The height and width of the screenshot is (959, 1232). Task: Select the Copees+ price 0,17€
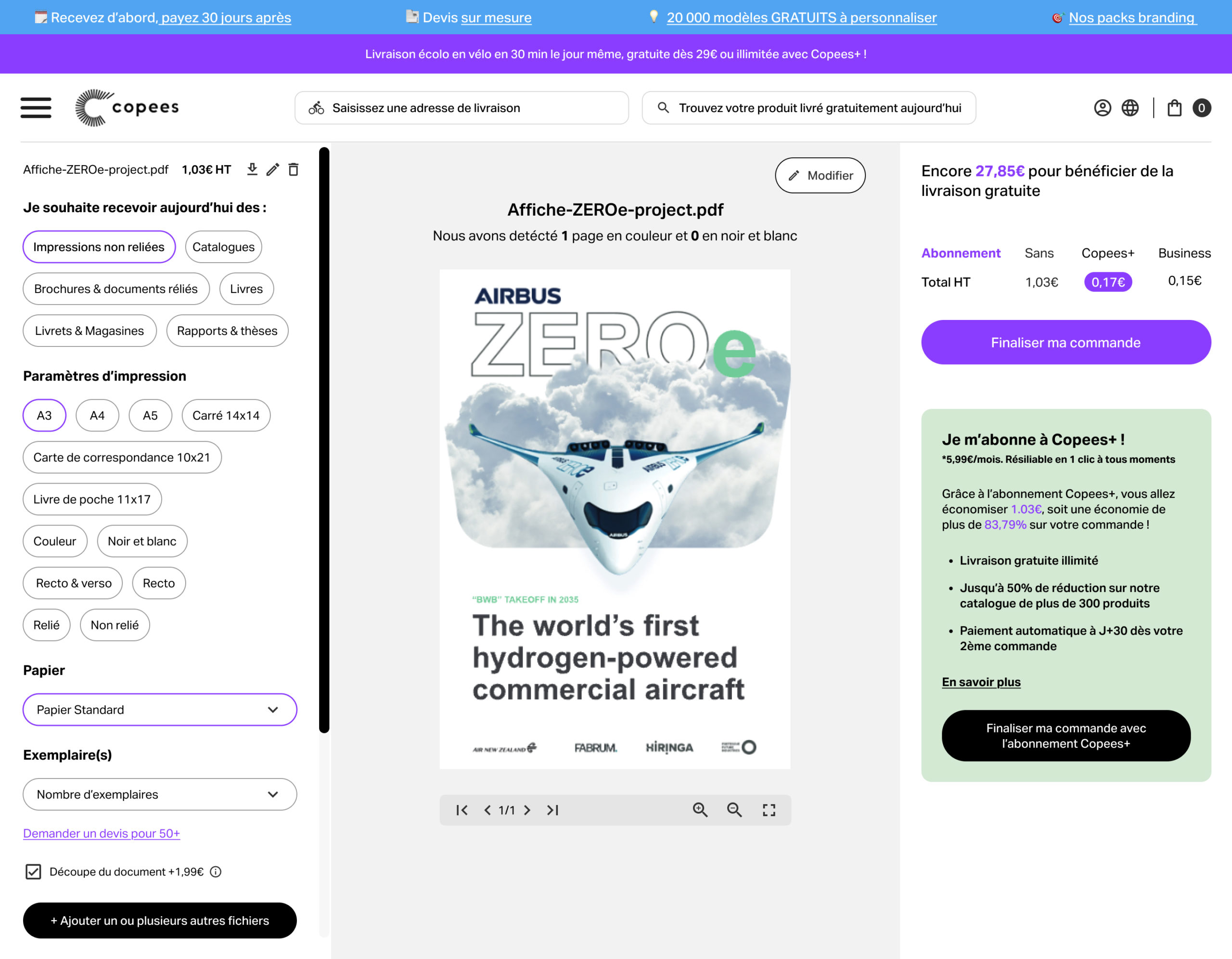tap(1107, 282)
